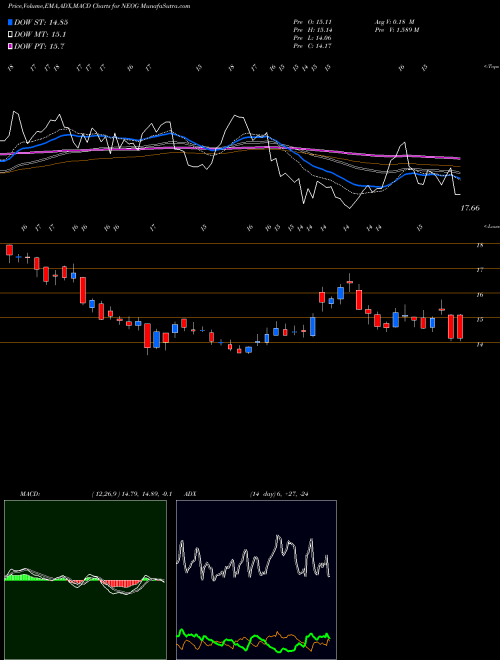The height and width of the screenshot is (660, 500).
Task: Select the white DOW MT legend swatch
Action: pyautogui.click(x=11, y=35)
